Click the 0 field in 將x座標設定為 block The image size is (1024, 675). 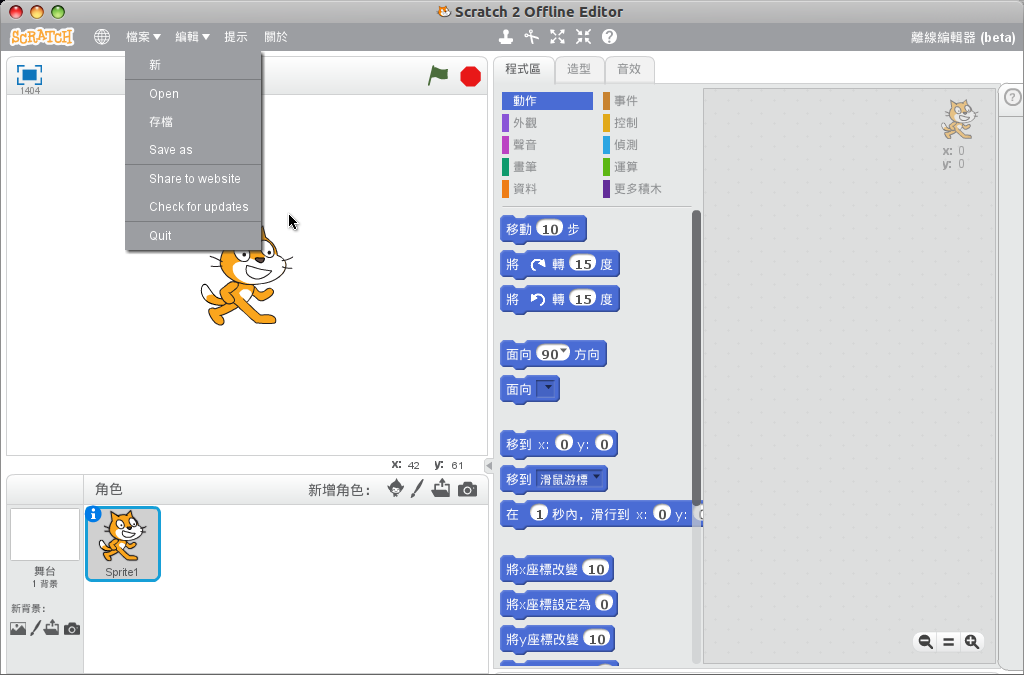point(604,604)
